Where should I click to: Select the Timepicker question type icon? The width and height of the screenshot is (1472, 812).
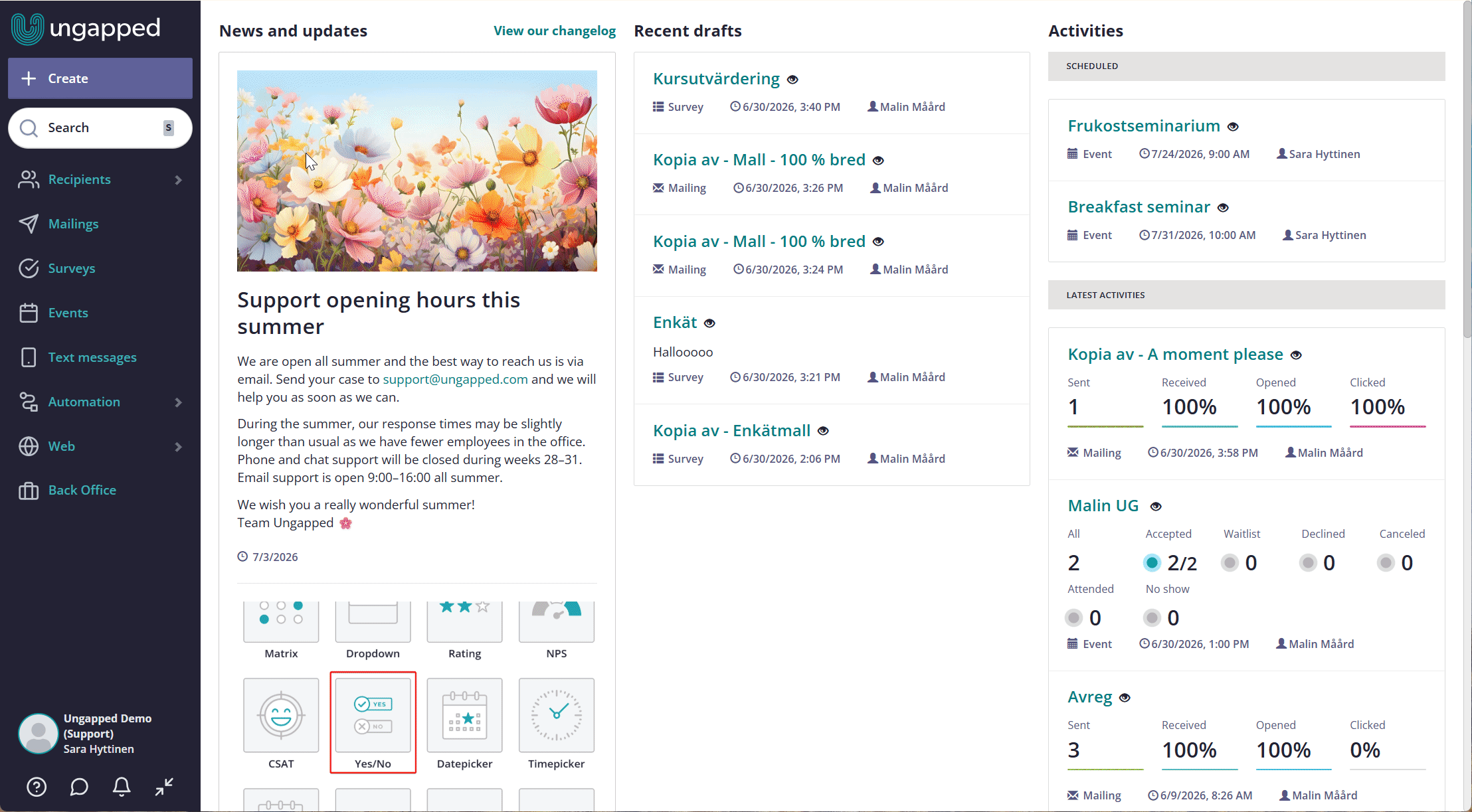(556, 715)
